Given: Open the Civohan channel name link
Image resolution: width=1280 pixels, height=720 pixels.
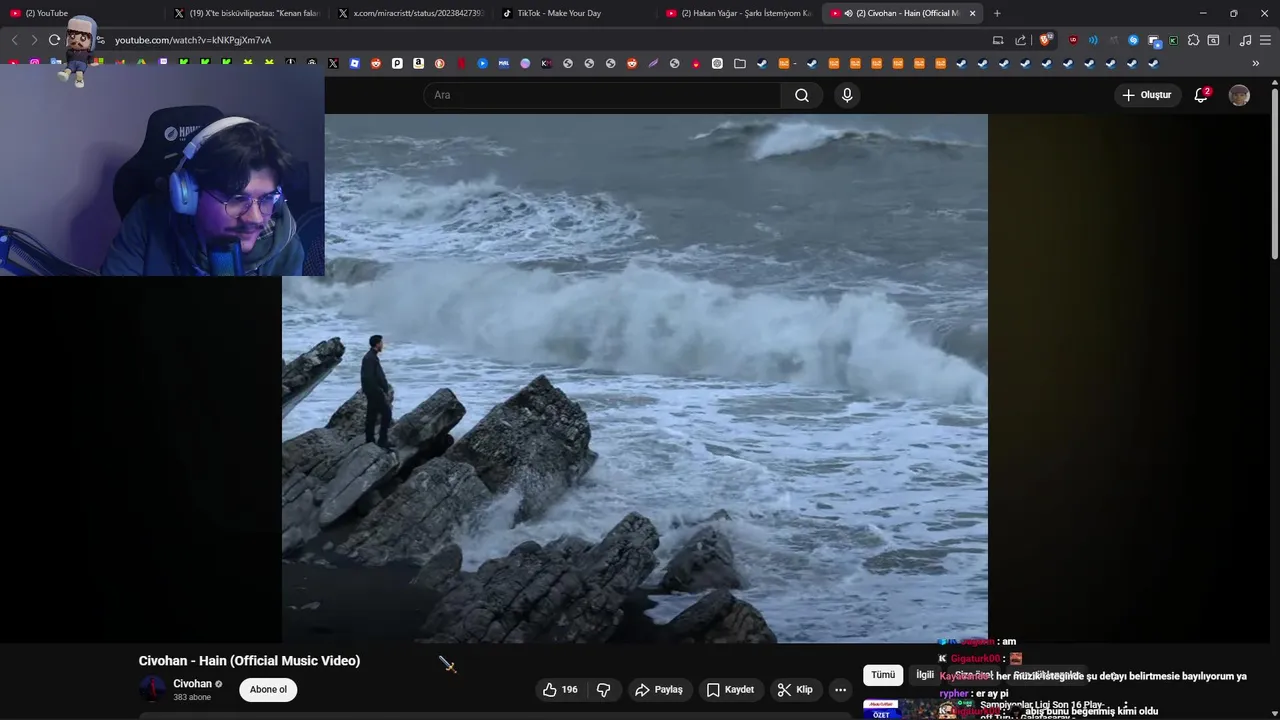Looking at the screenshot, I should coord(192,684).
